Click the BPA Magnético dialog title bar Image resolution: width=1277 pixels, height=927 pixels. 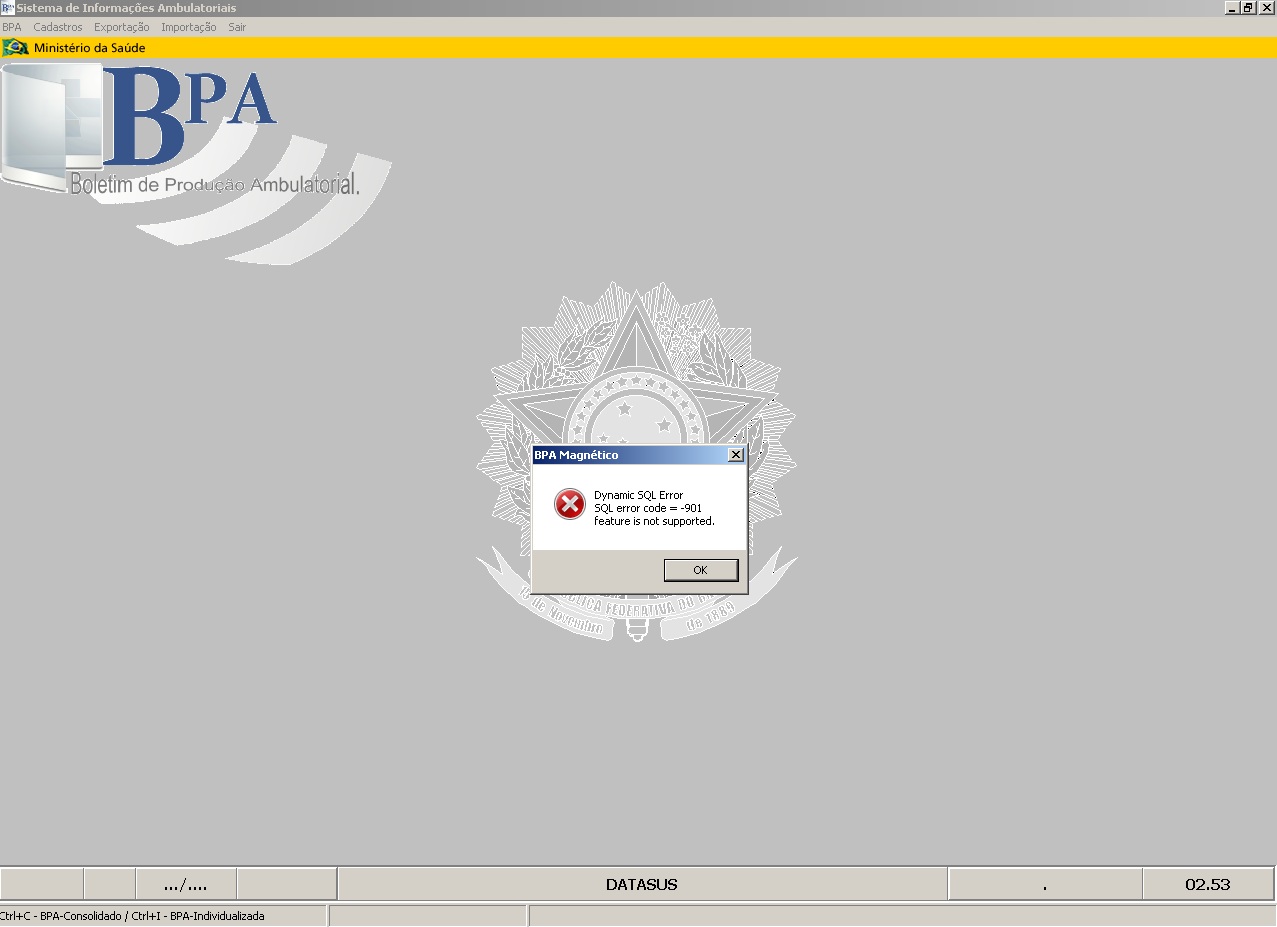pyautogui.click(x=630, y=455)
